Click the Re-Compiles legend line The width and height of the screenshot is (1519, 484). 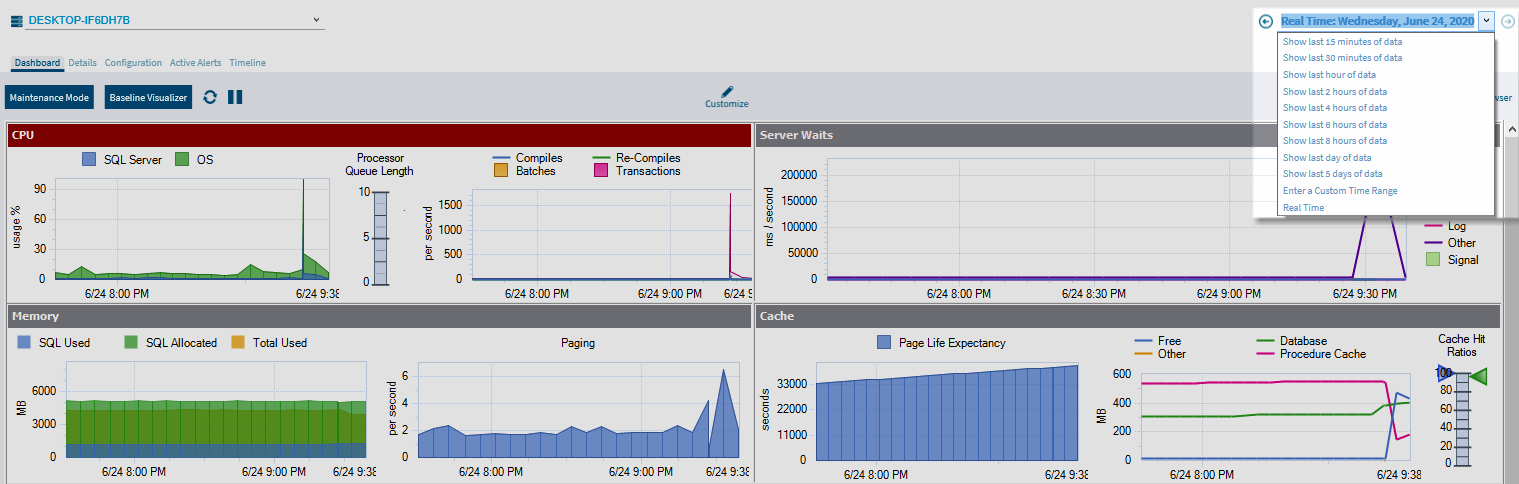(601, 158)
